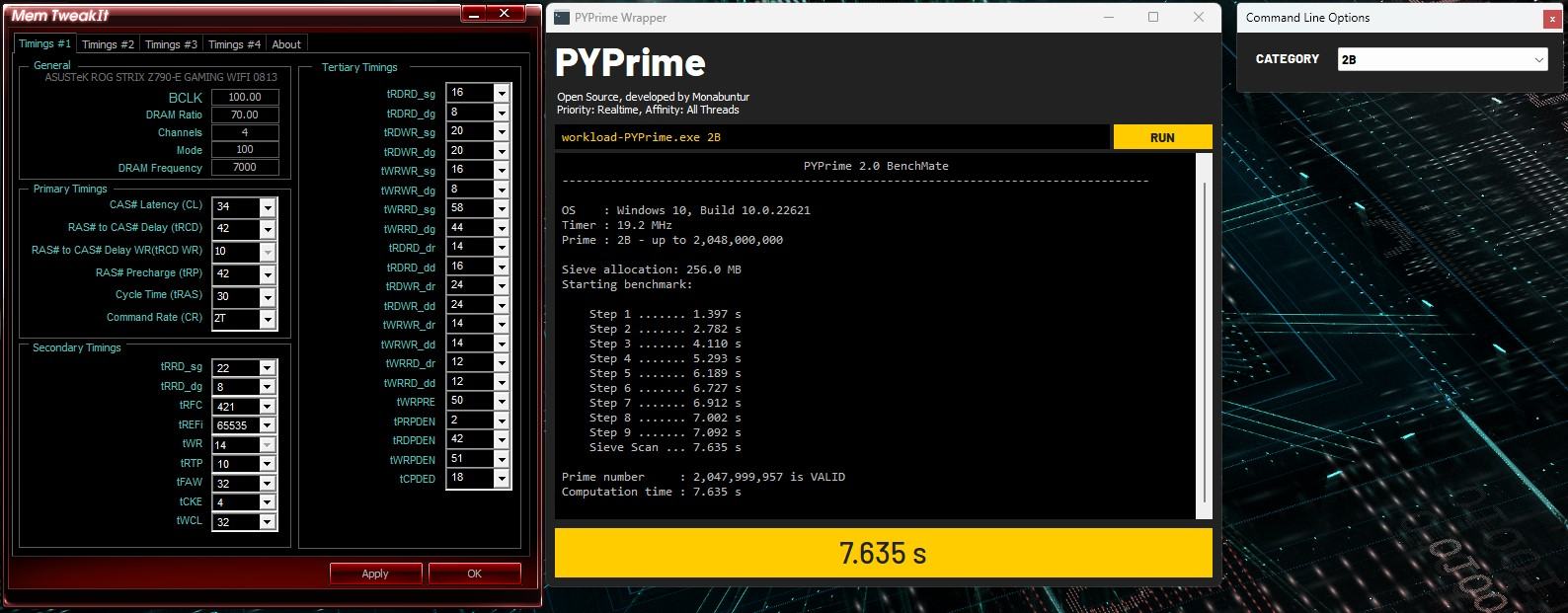This screenshot has width=1568, height=613.
Task: Open the tPRPDEN dropdown
Action: pos(502,421)
